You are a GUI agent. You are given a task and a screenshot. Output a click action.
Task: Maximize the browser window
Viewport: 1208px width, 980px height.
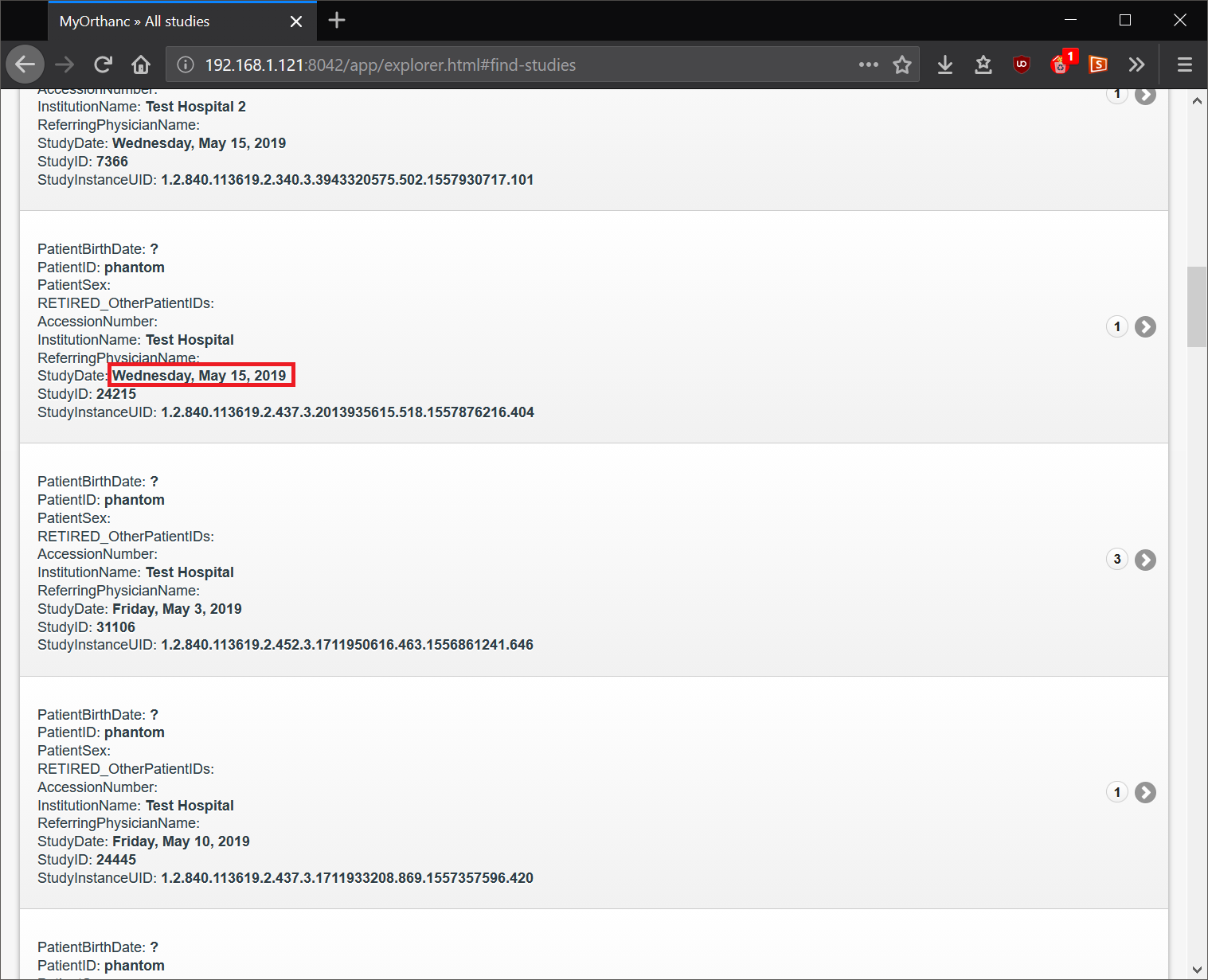point(1125,21)
